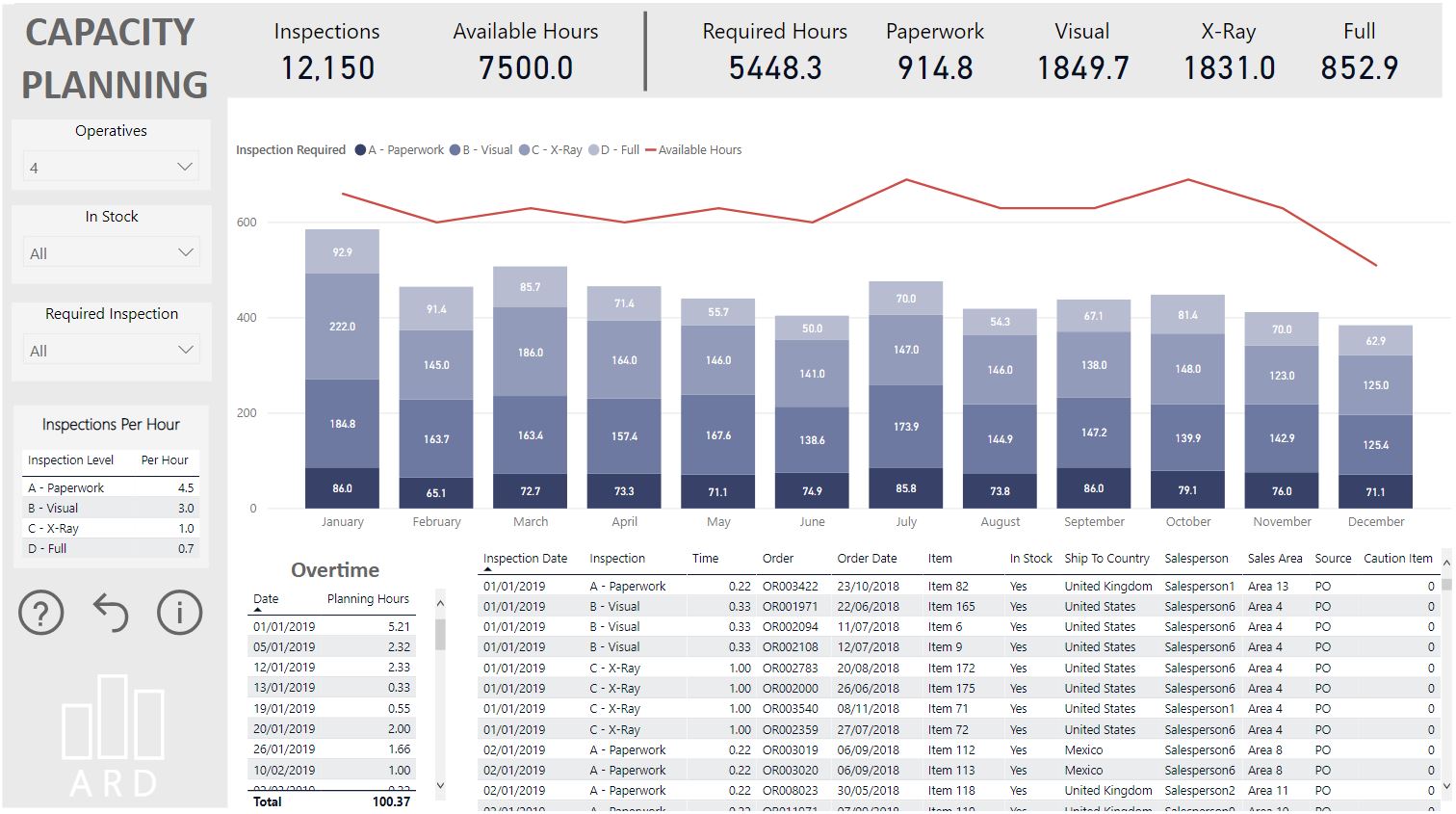
Task: Click the C - X-Ray legend marker
Action: [x=525, y=149]
